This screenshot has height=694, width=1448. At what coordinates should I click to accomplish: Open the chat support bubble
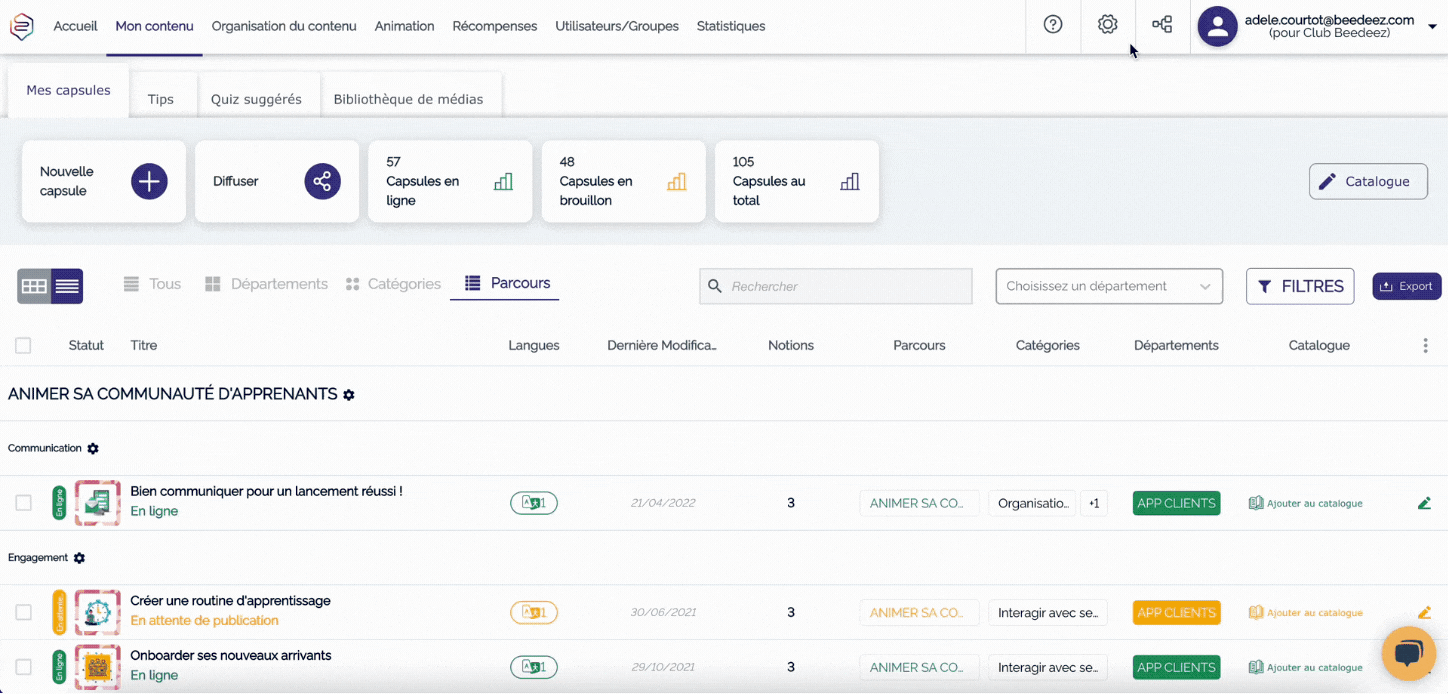pos(1408,654)
